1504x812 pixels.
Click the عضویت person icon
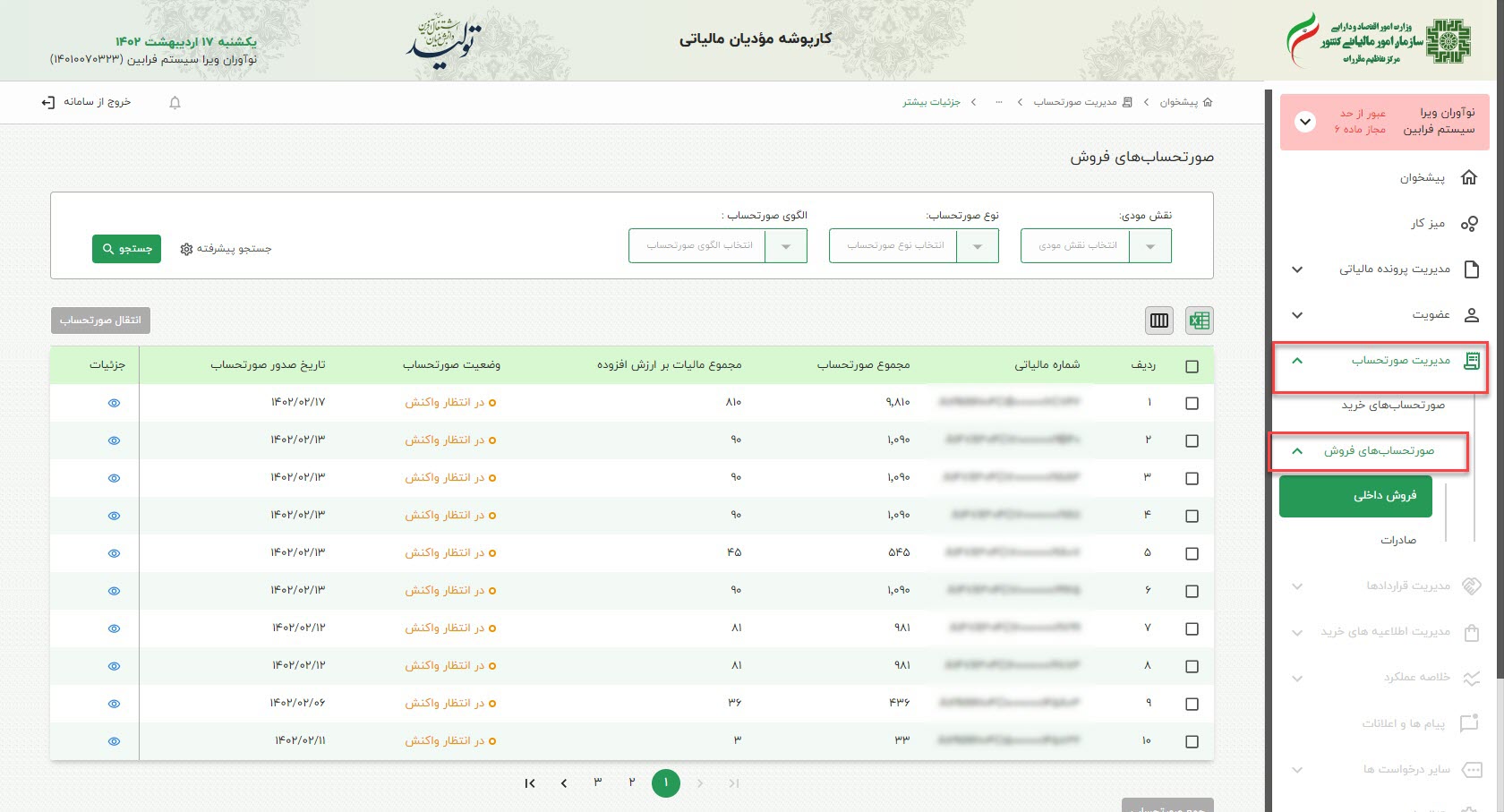pos(1471,315)
